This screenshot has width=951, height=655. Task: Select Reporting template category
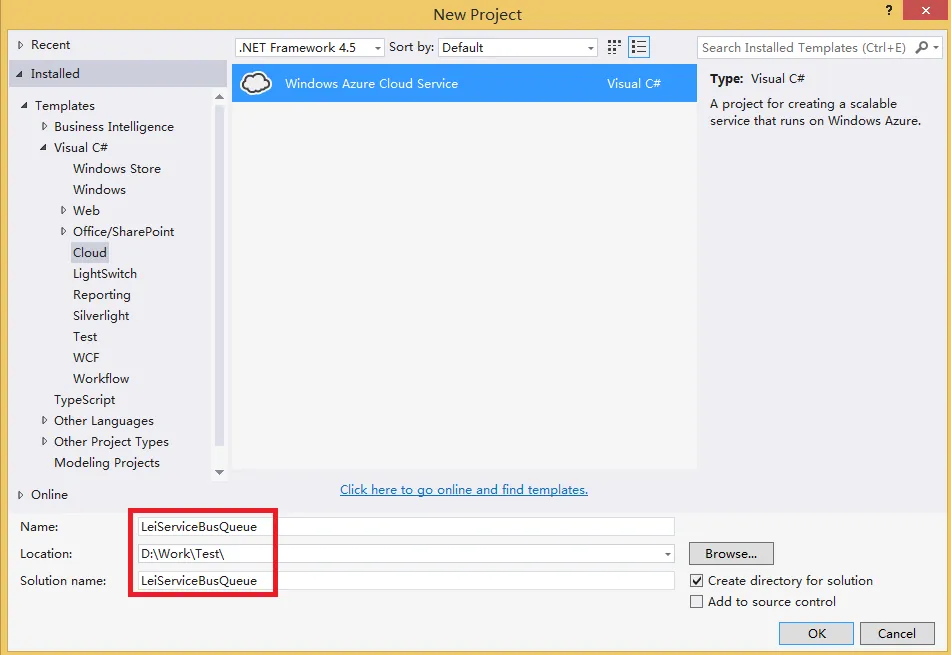point(102,295)
